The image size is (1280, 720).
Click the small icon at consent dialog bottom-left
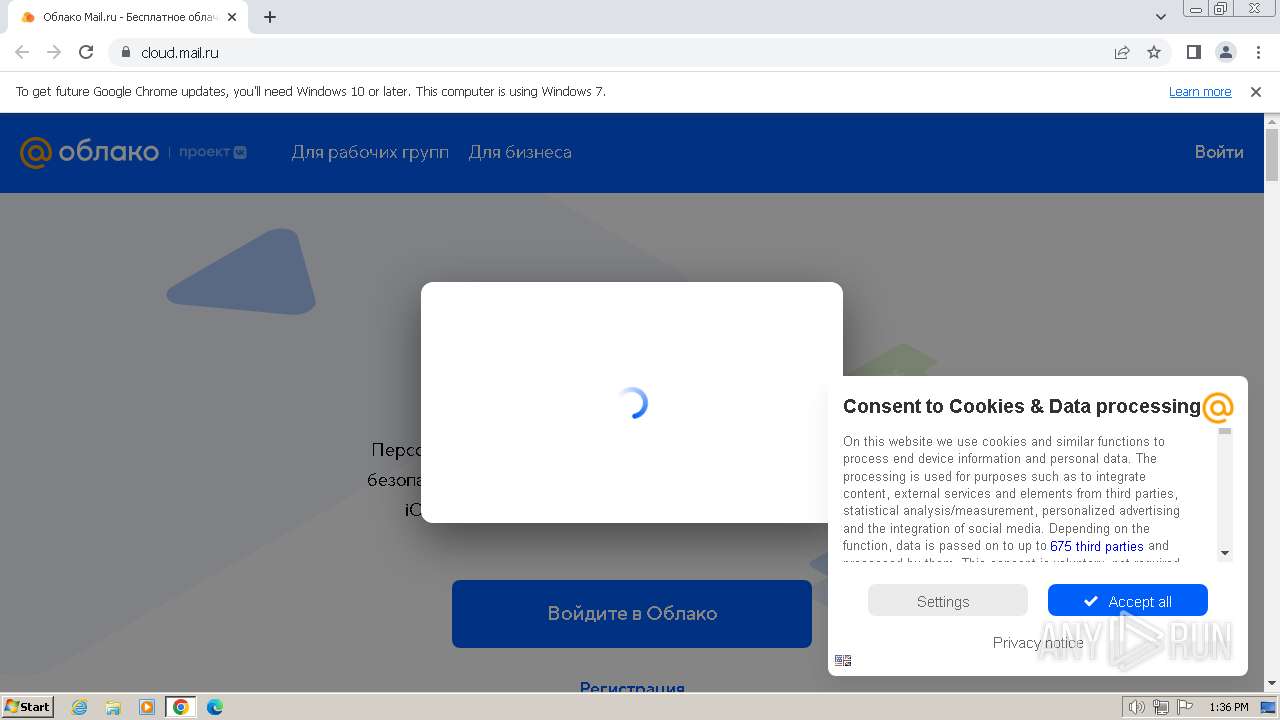tap(843, 660)
